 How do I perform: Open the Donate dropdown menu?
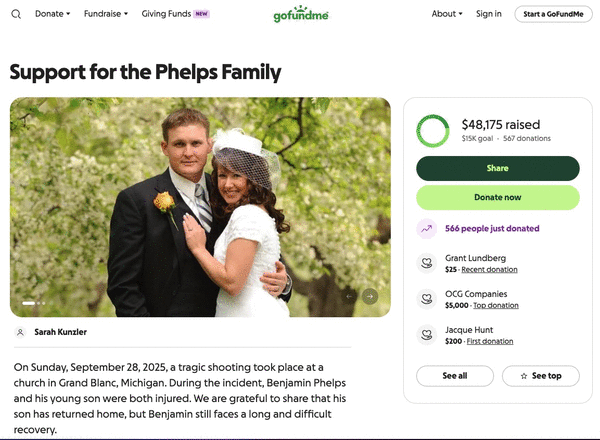[x=52, y=14]
